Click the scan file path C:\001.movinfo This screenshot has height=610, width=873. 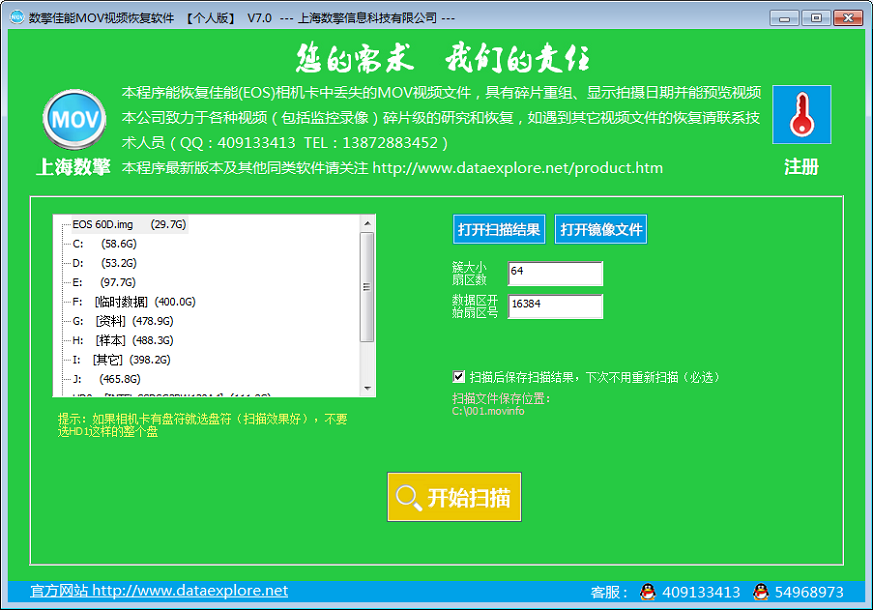pos(488,411)
